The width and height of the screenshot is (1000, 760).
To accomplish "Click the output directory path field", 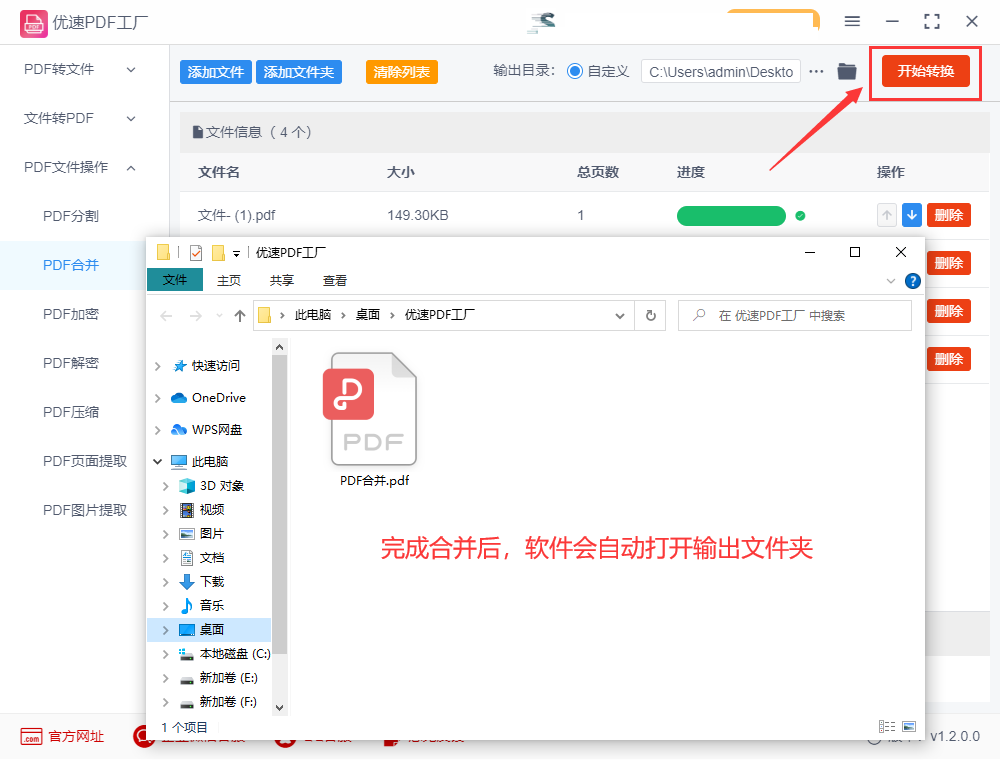I will 721,72.
